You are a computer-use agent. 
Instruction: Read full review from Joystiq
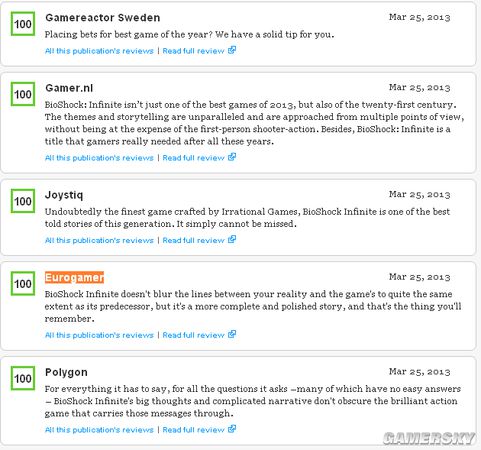click(x=193, y=240)
